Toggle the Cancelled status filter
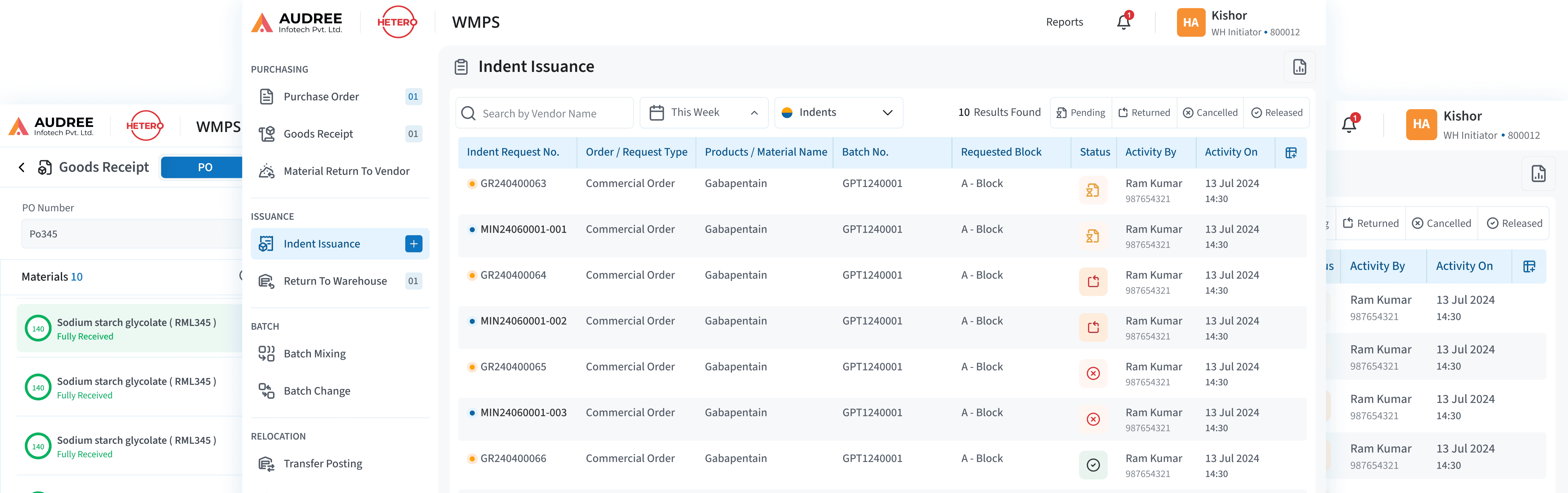1568x493 pixels. (1210, 113)
